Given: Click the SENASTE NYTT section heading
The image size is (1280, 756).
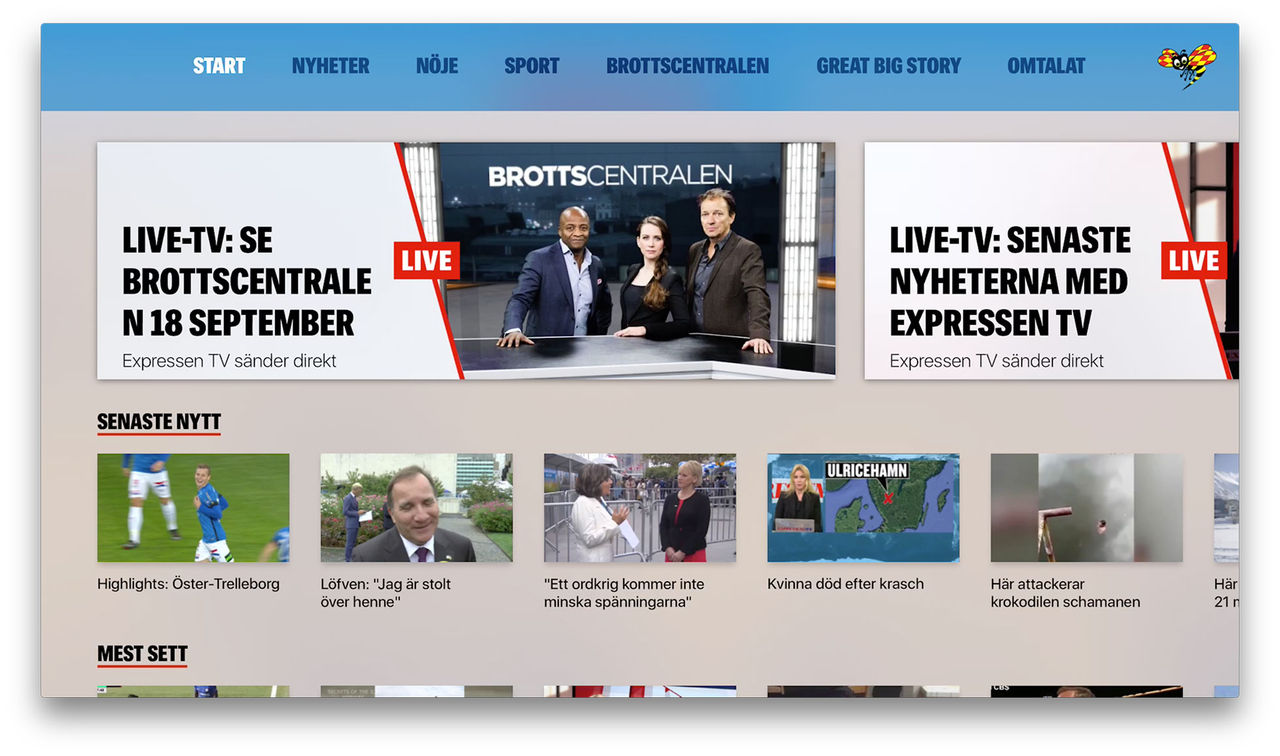Looking at the screenshot, I should tap(159, 422).
